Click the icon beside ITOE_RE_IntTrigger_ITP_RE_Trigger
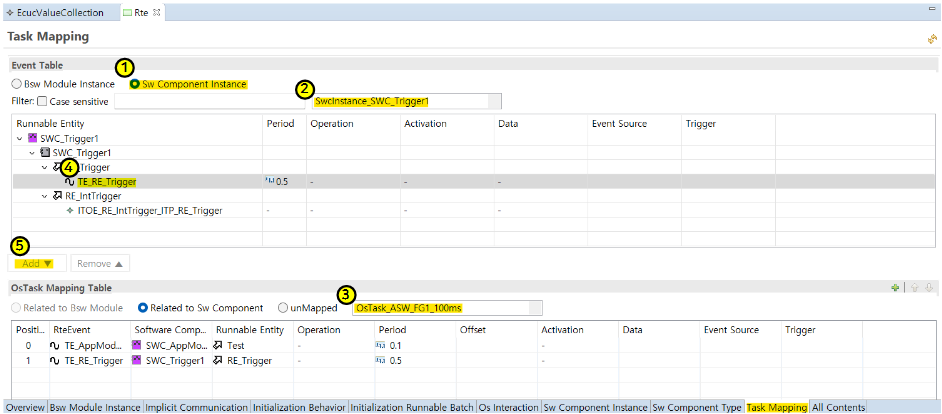This screenshot has height=414, width=942. (x=70, y=210)
